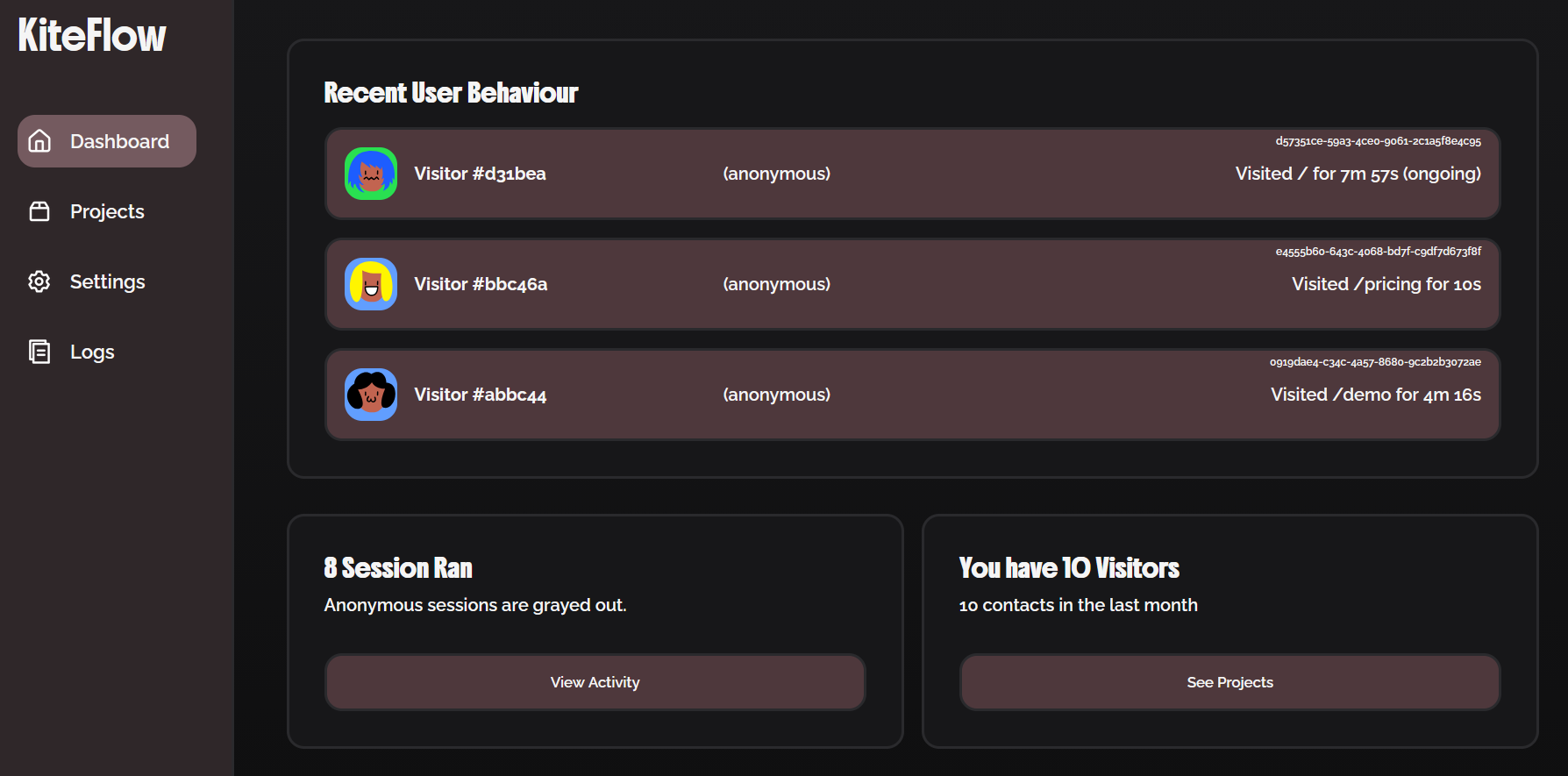The height and width of the screenshot is (776, 1568).
Task: Select Visitor #d31bea name
Action: click(x=480, y=174)
